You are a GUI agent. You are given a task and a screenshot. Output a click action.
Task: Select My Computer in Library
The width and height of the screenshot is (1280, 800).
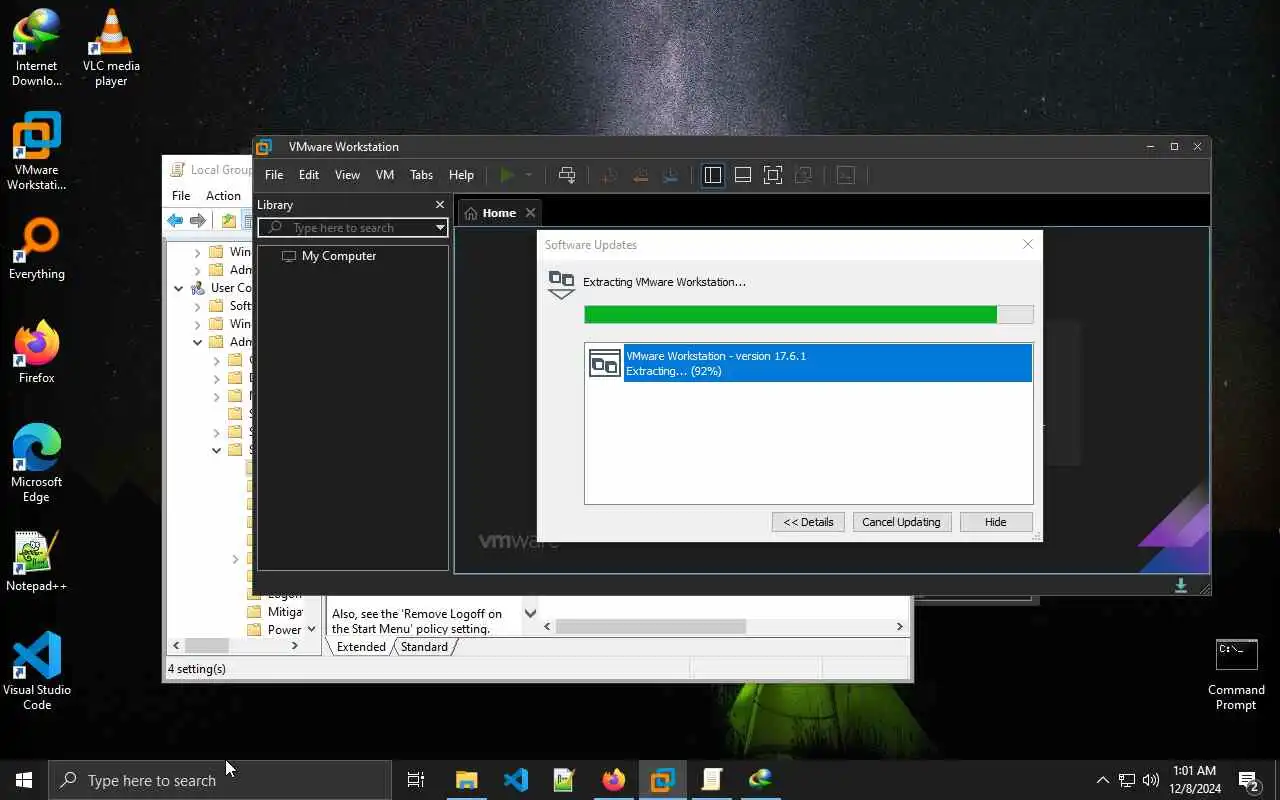pyautogui.click(x=339, y=256)
